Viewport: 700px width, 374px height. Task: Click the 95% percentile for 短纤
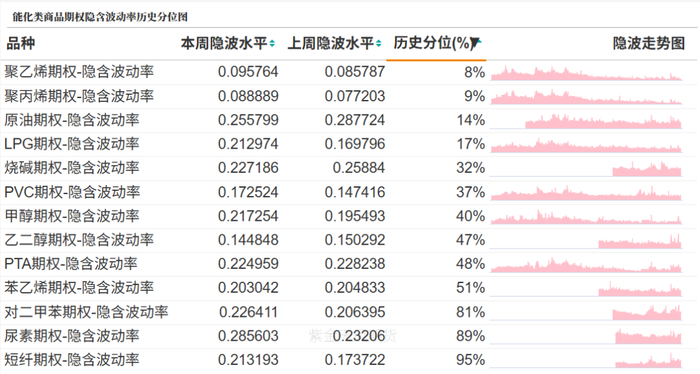tap(471, 360)
